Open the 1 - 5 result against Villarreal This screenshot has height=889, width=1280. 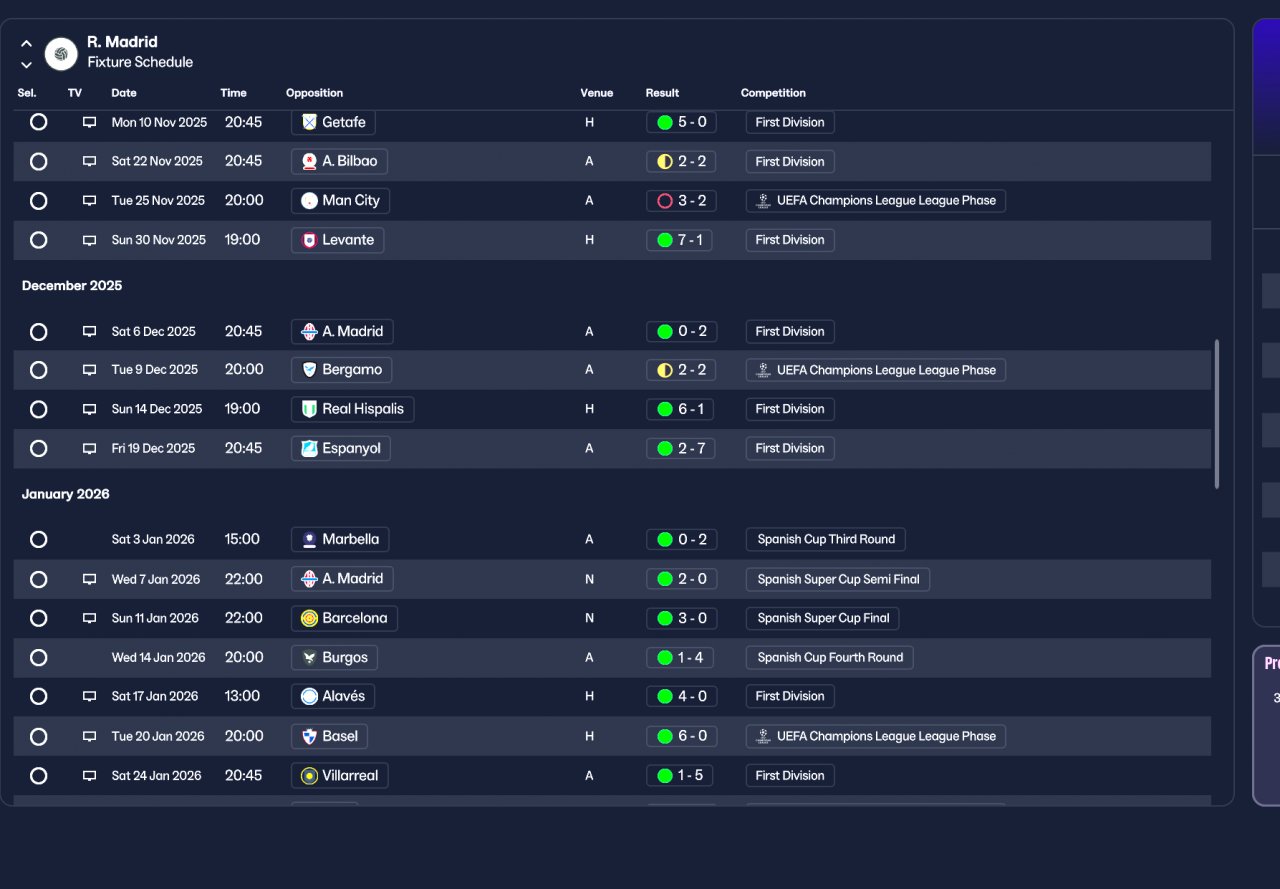point(680,775)
